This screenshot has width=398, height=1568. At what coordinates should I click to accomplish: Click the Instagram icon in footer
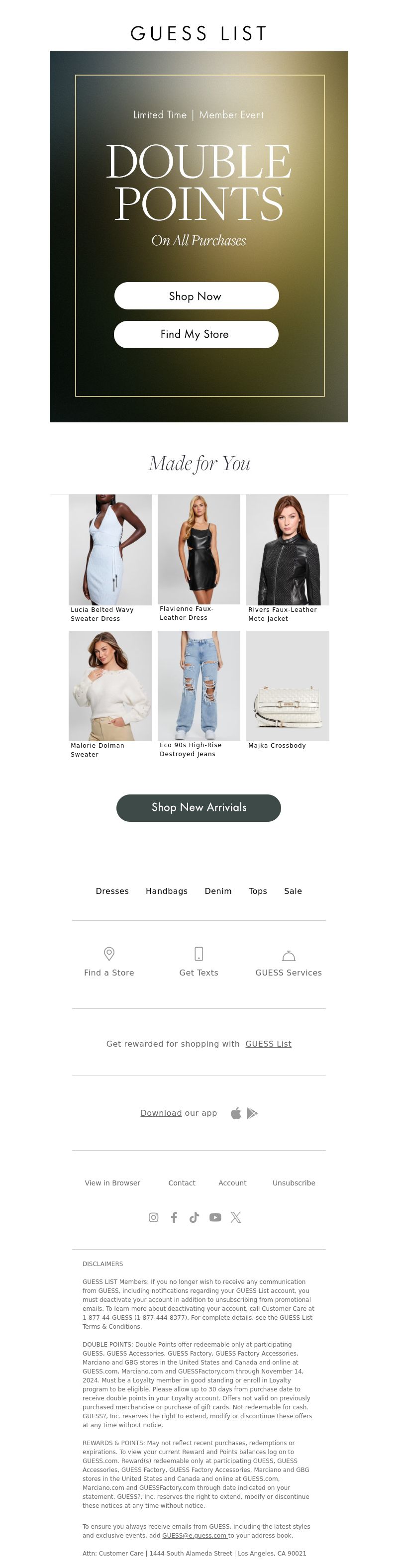[153, 1217]
